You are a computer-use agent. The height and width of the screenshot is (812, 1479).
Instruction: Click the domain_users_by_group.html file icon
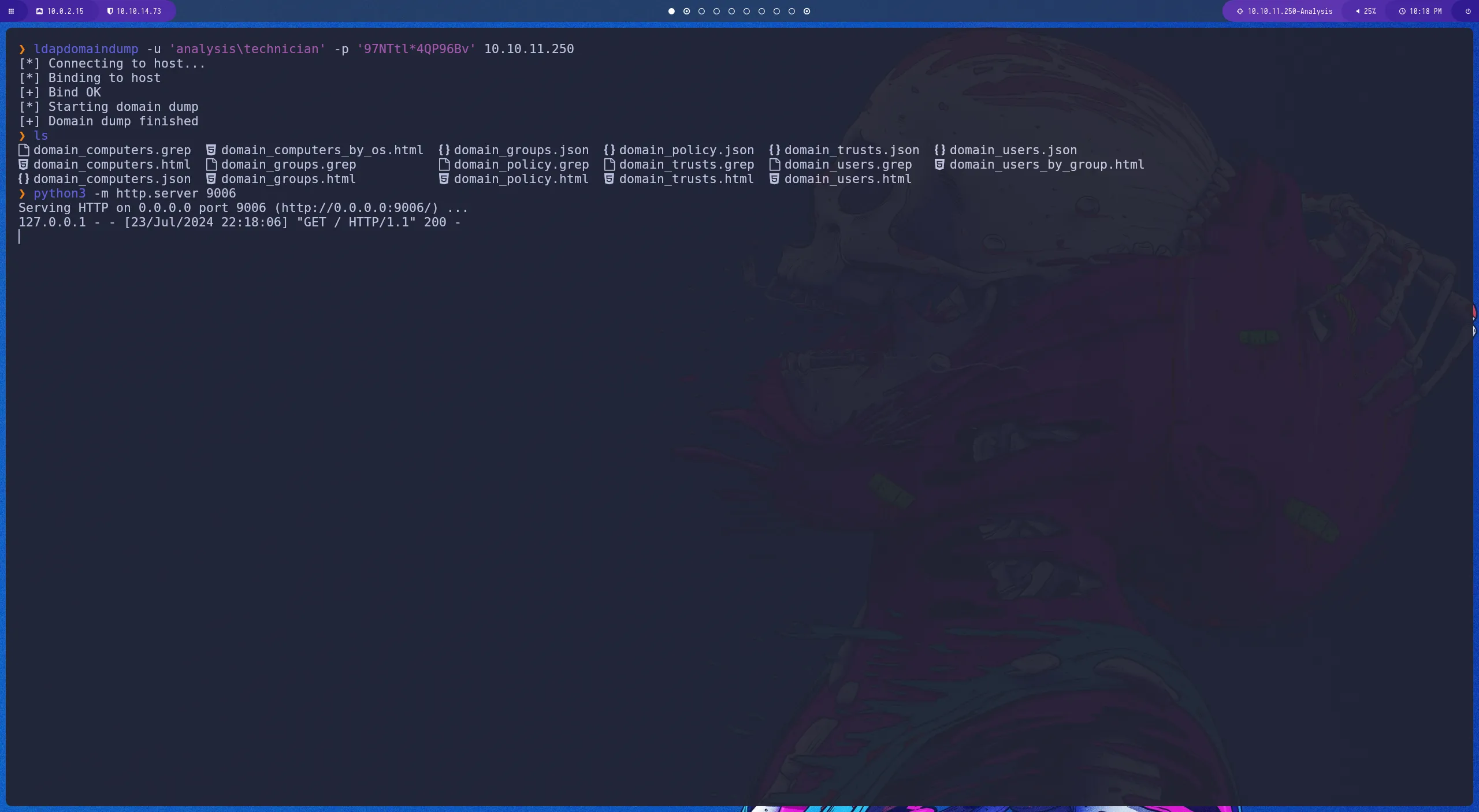point(939,165)
